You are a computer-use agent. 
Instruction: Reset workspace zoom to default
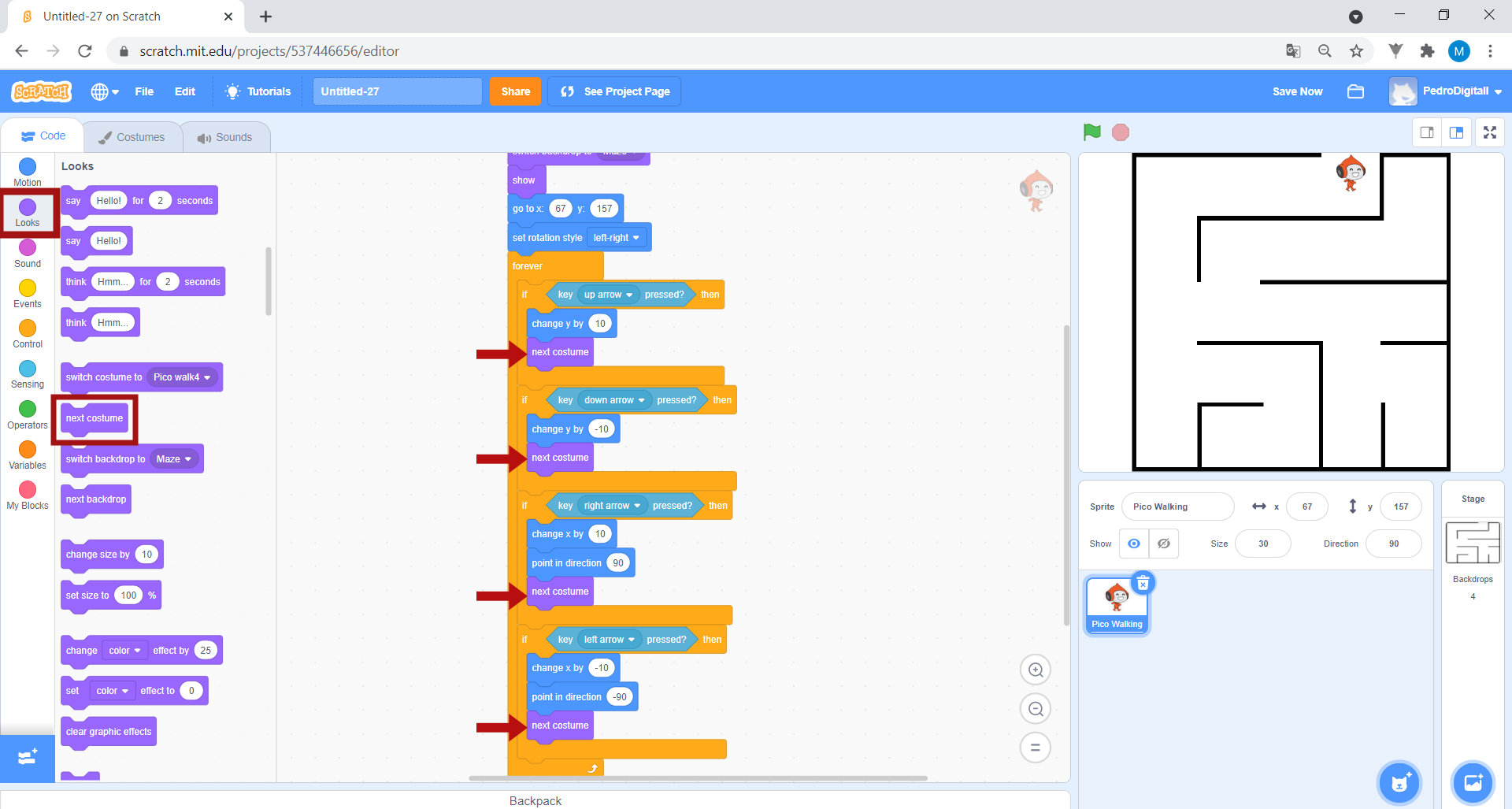coord(1036,748)
